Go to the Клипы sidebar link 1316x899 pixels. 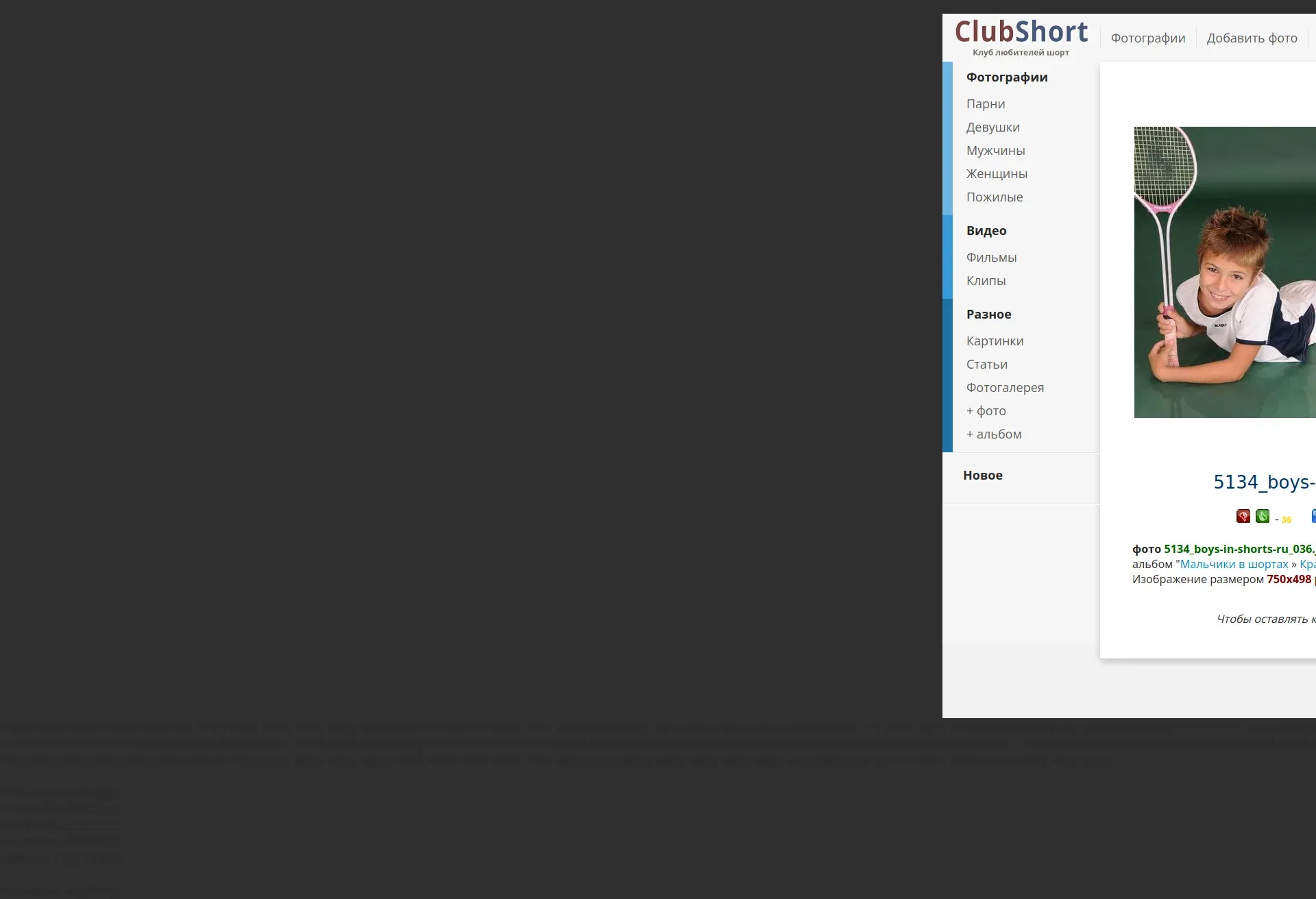click(986, 281)
